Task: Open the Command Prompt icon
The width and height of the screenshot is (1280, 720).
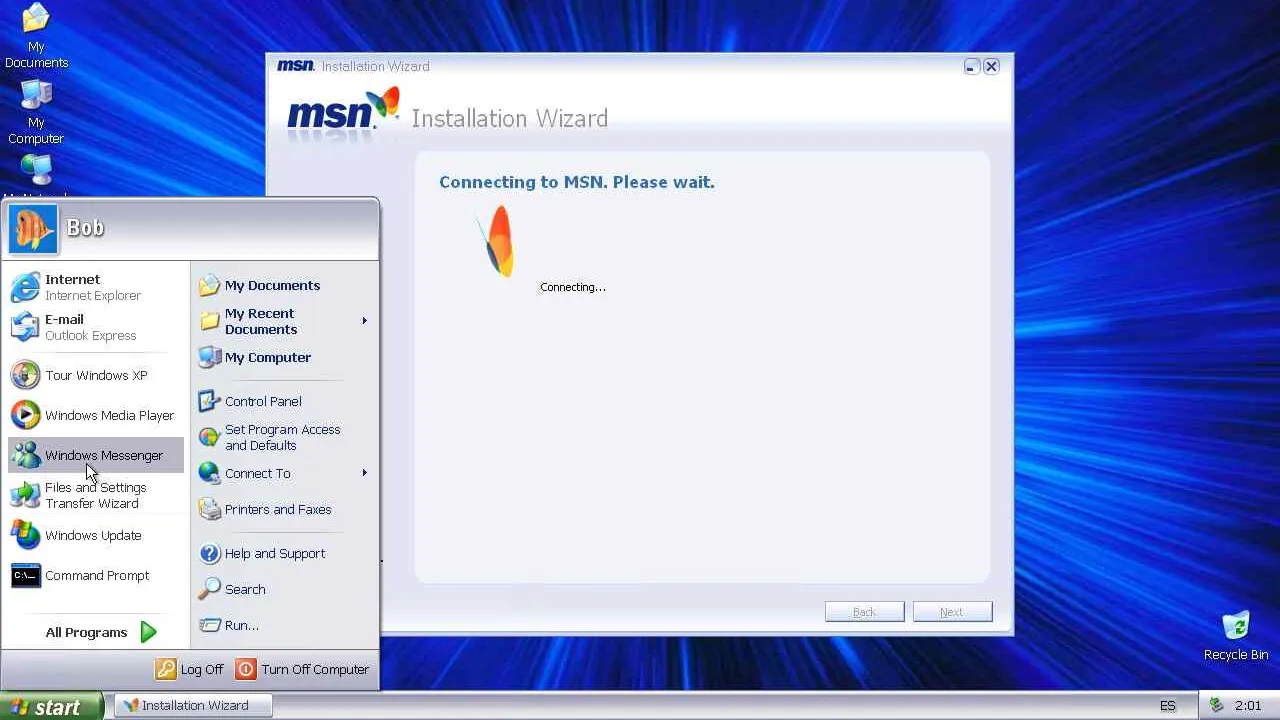Action: point(25,575)
